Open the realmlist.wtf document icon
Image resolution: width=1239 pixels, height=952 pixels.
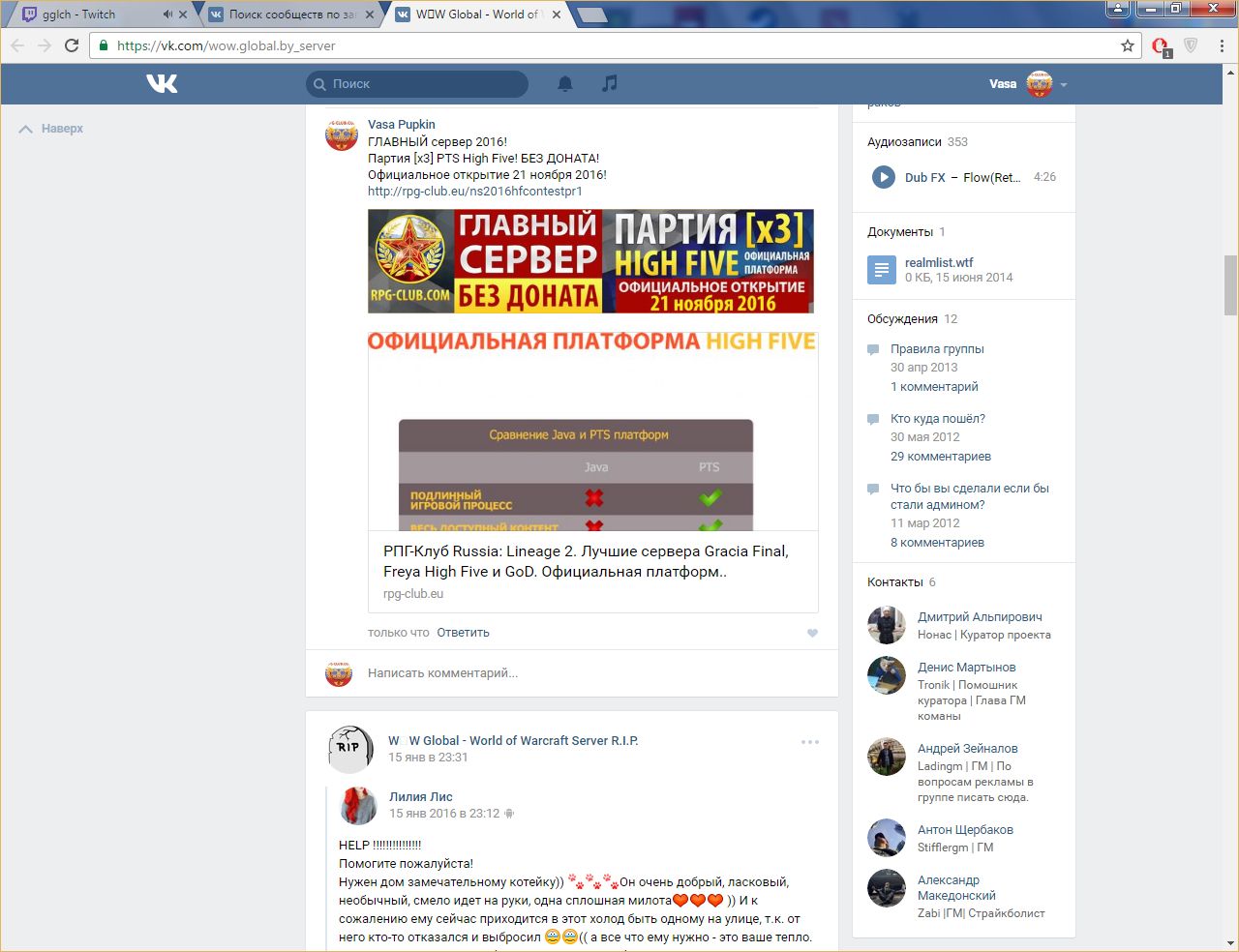click(881, 270)
